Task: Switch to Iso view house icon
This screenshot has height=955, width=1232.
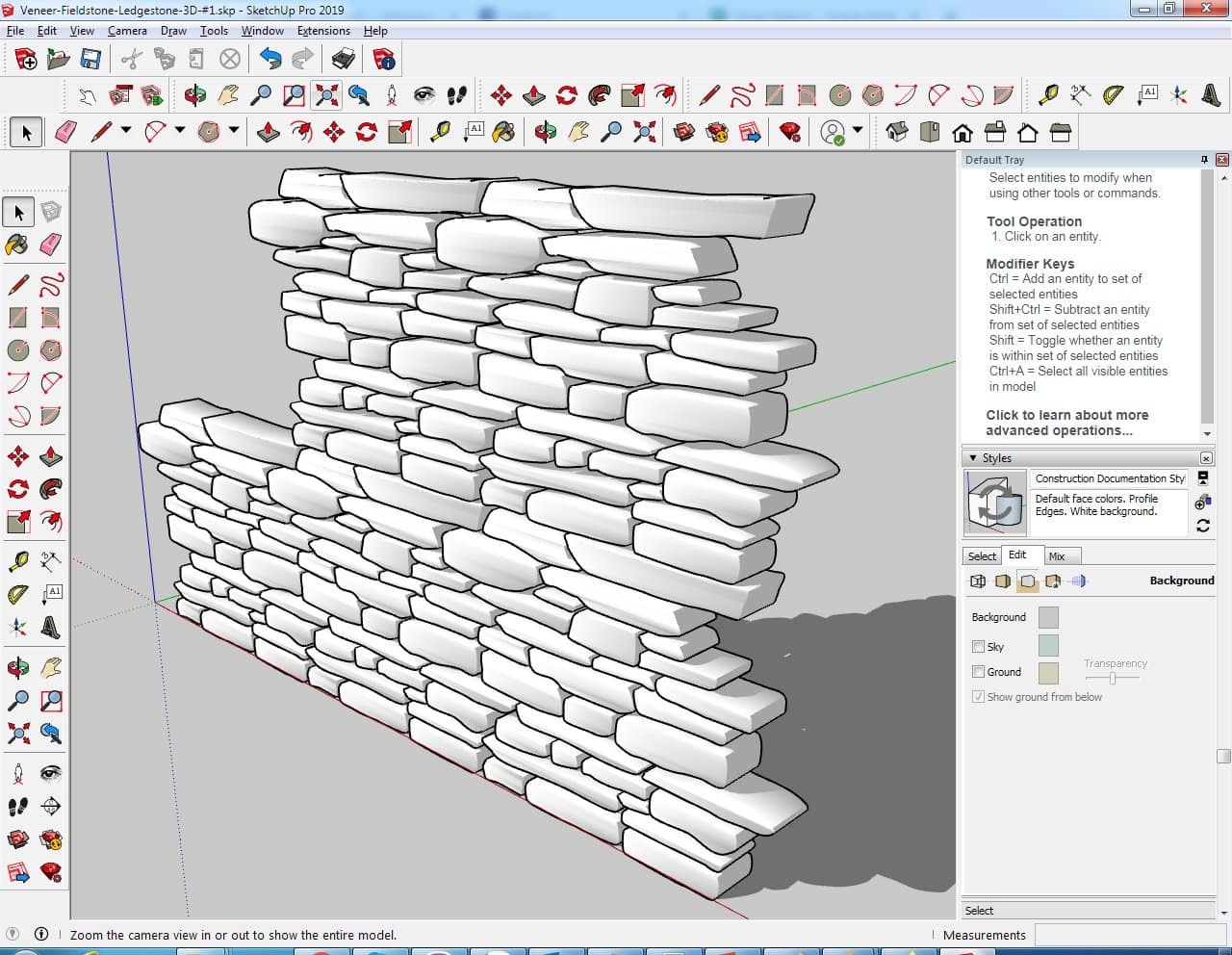Action: [x=897, y=132]
